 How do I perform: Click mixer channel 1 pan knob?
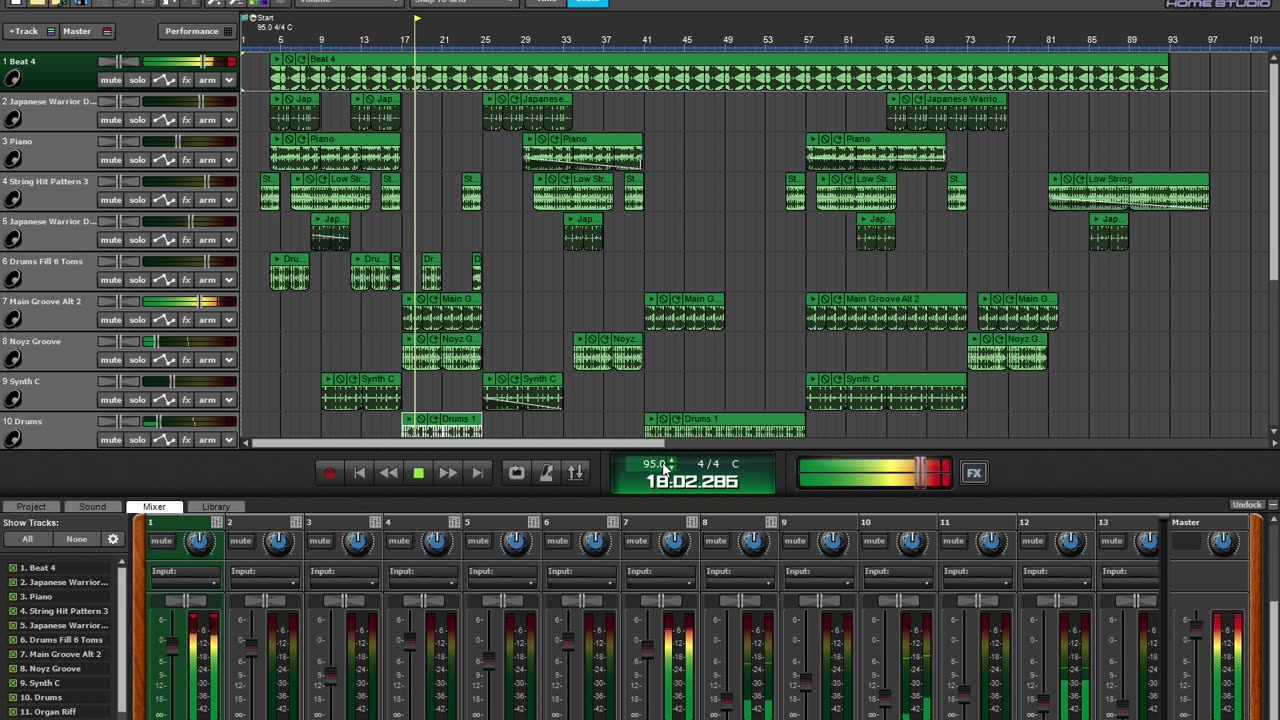point(199,542)
